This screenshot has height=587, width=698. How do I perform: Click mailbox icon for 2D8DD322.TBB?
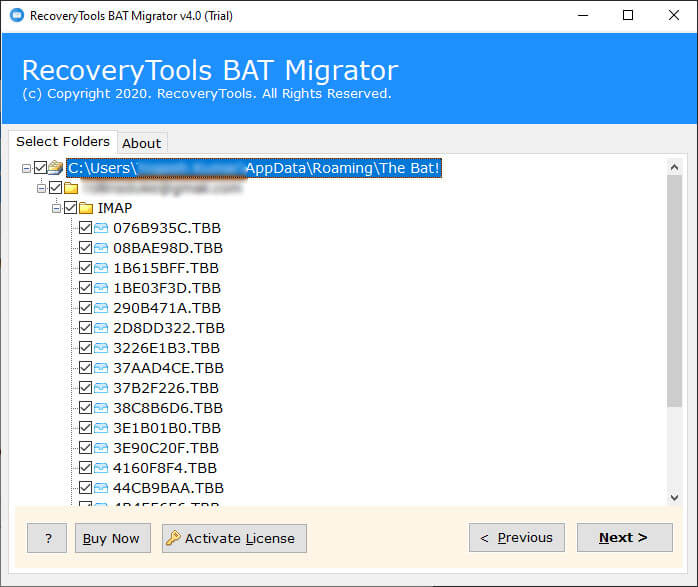pyautogui.click(x=101, y=328)
